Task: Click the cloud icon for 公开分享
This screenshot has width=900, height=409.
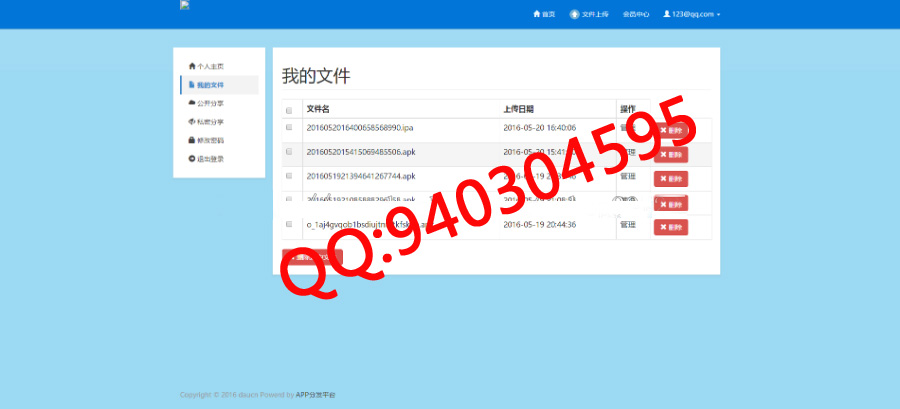Action: pos(192,103)
